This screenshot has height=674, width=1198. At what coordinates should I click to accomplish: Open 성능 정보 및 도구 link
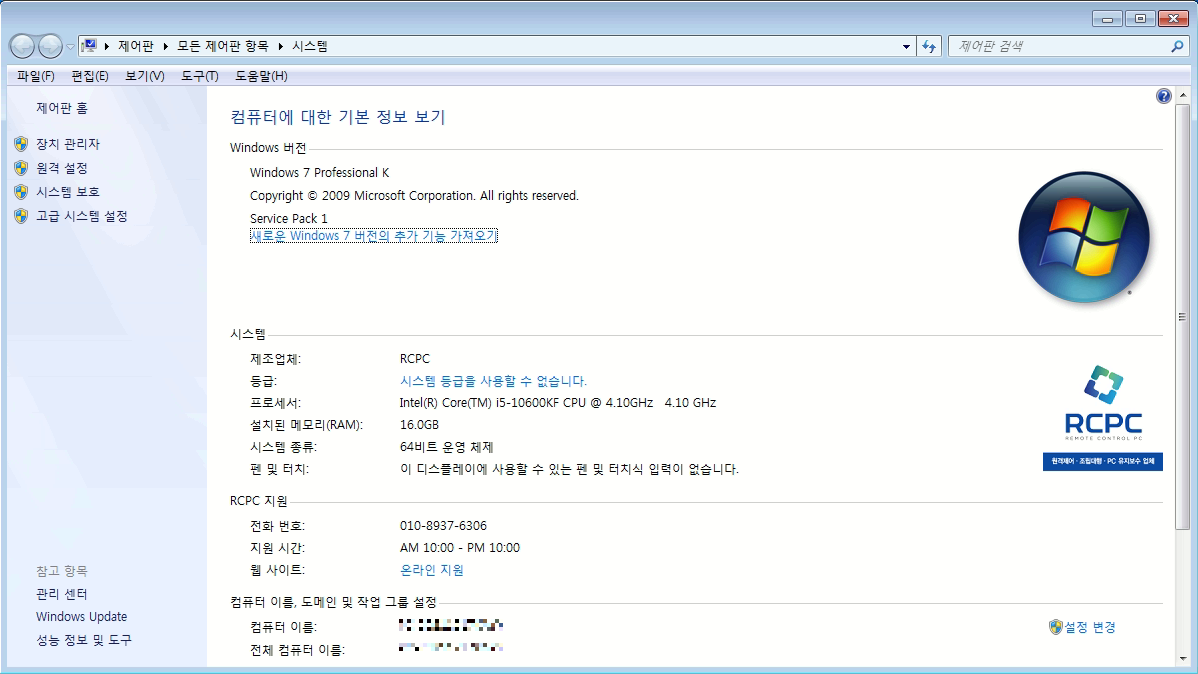click(x=84, y=640)
